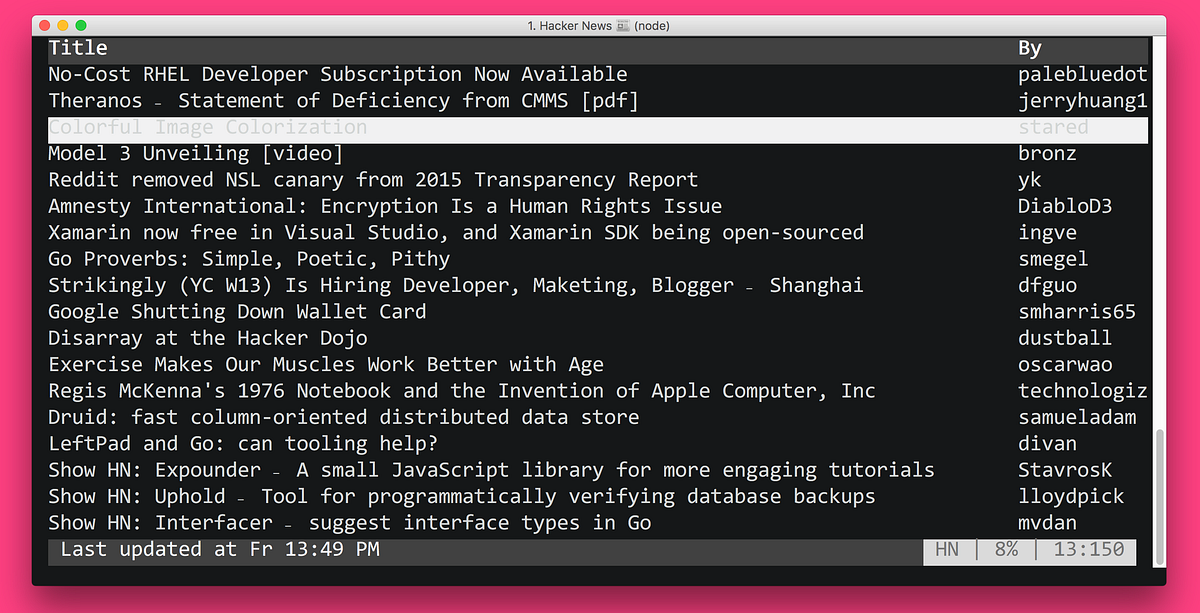Click author 'smharris65'

click(1077, 311)
